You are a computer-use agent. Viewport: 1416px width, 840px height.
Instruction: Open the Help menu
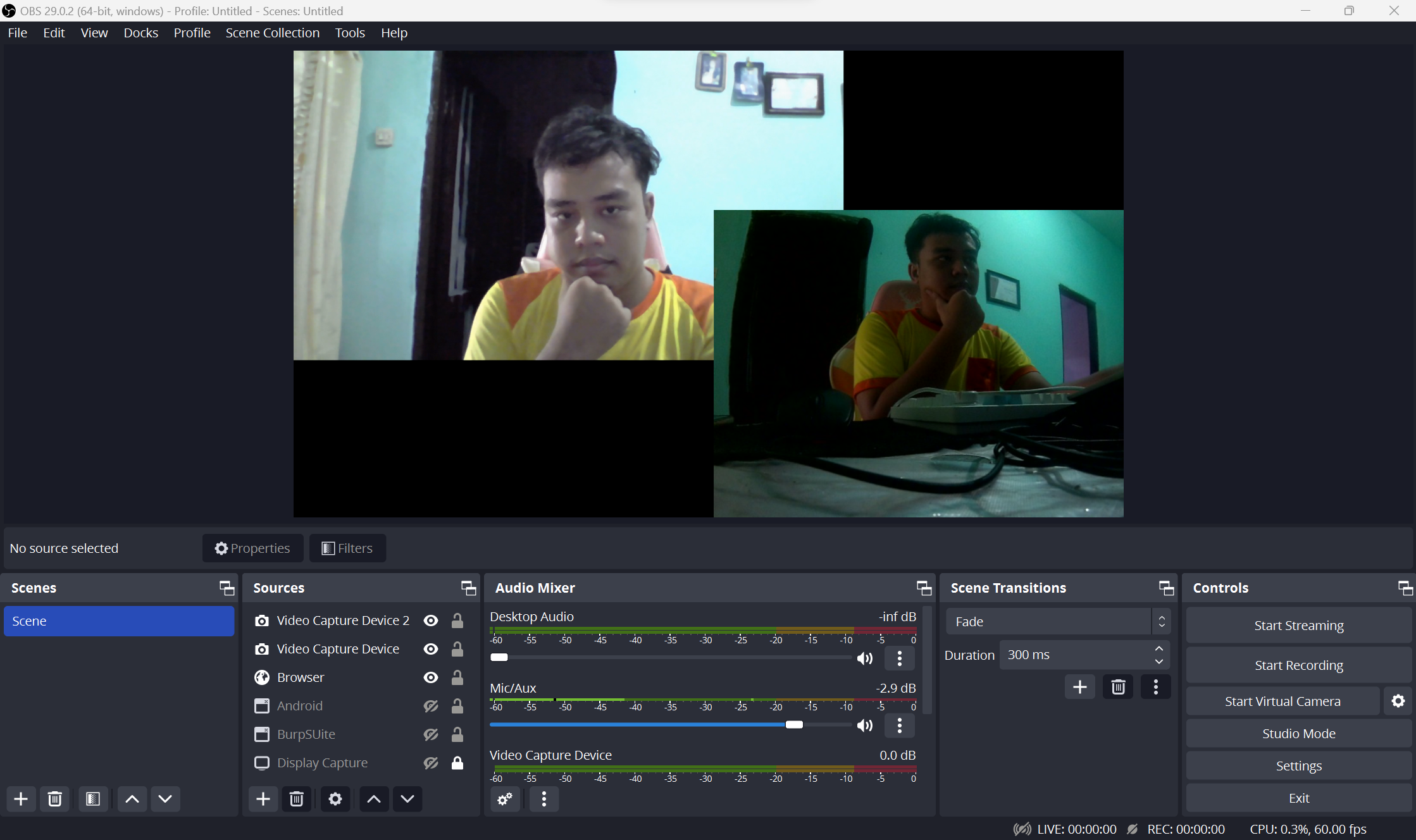394,33
